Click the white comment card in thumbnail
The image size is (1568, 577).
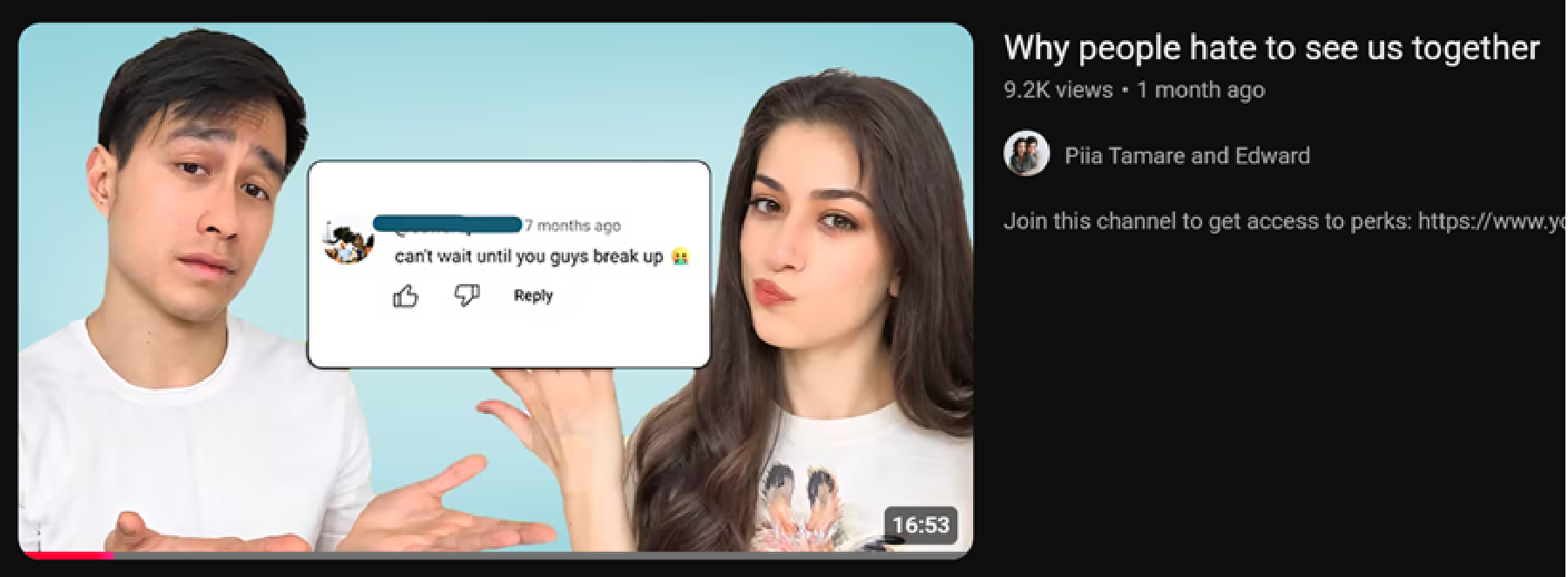(x=509, y=264)
